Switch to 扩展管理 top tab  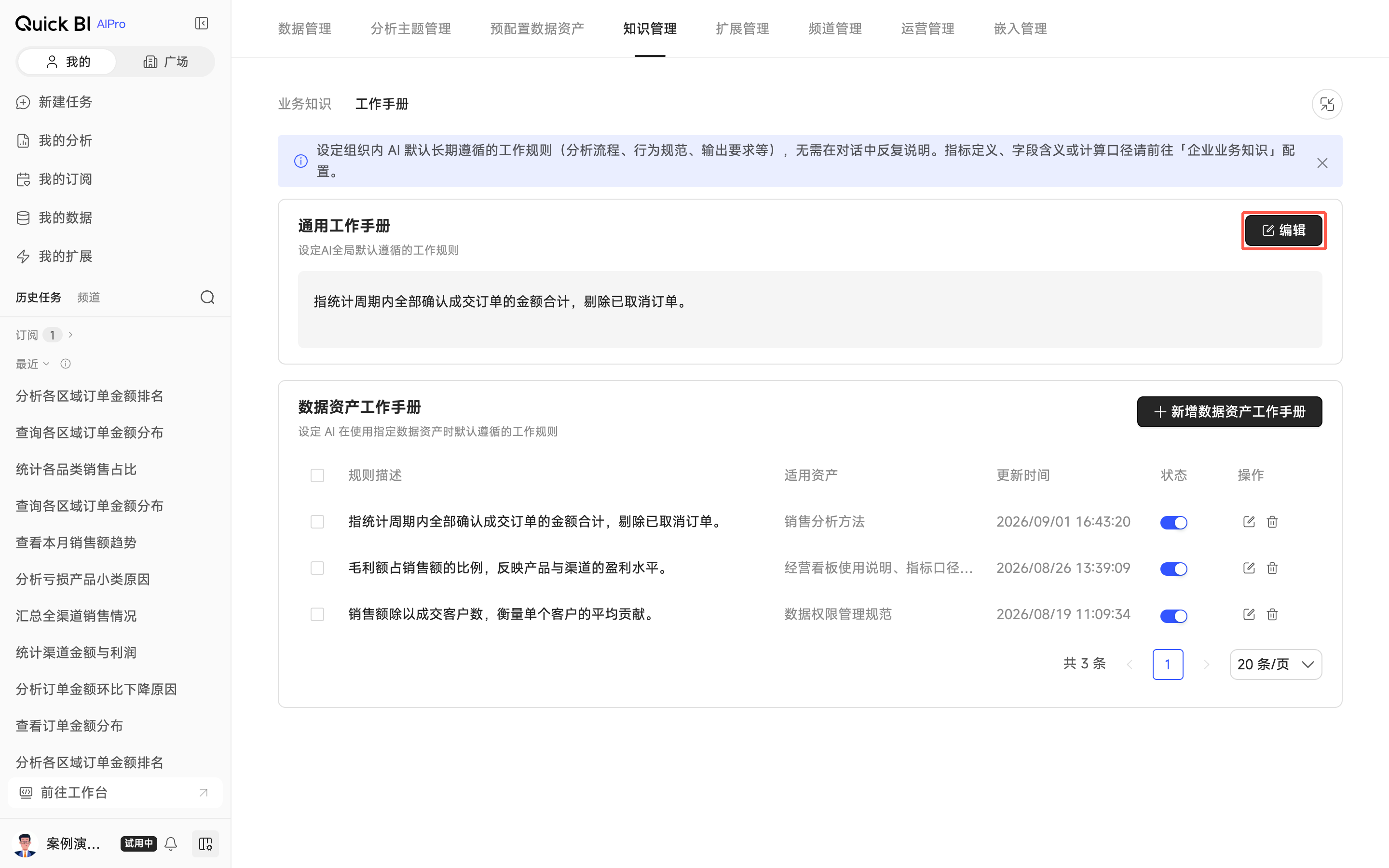click(742, 29)
